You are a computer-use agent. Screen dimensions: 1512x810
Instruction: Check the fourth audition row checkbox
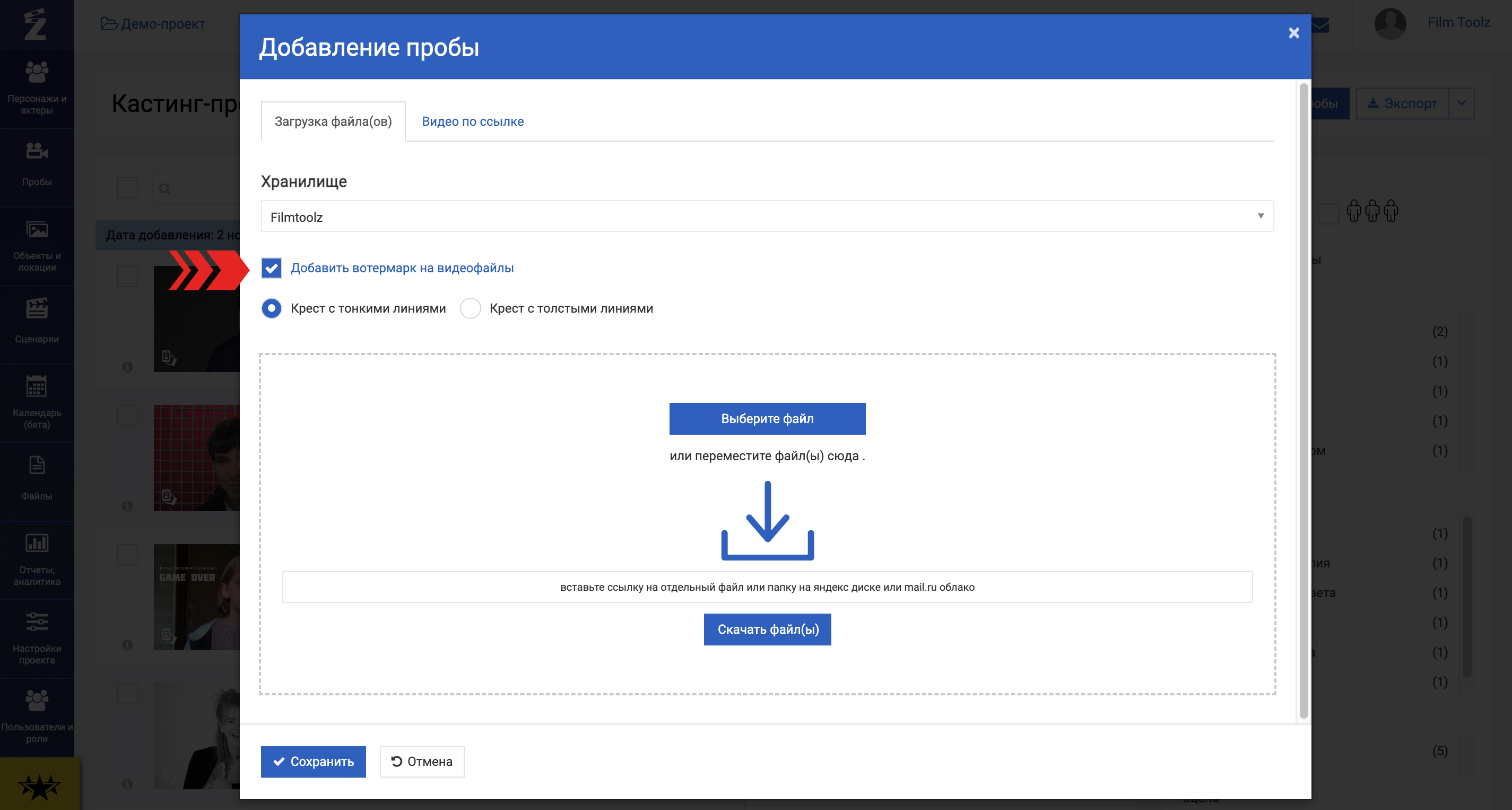[x=127, y=694]
